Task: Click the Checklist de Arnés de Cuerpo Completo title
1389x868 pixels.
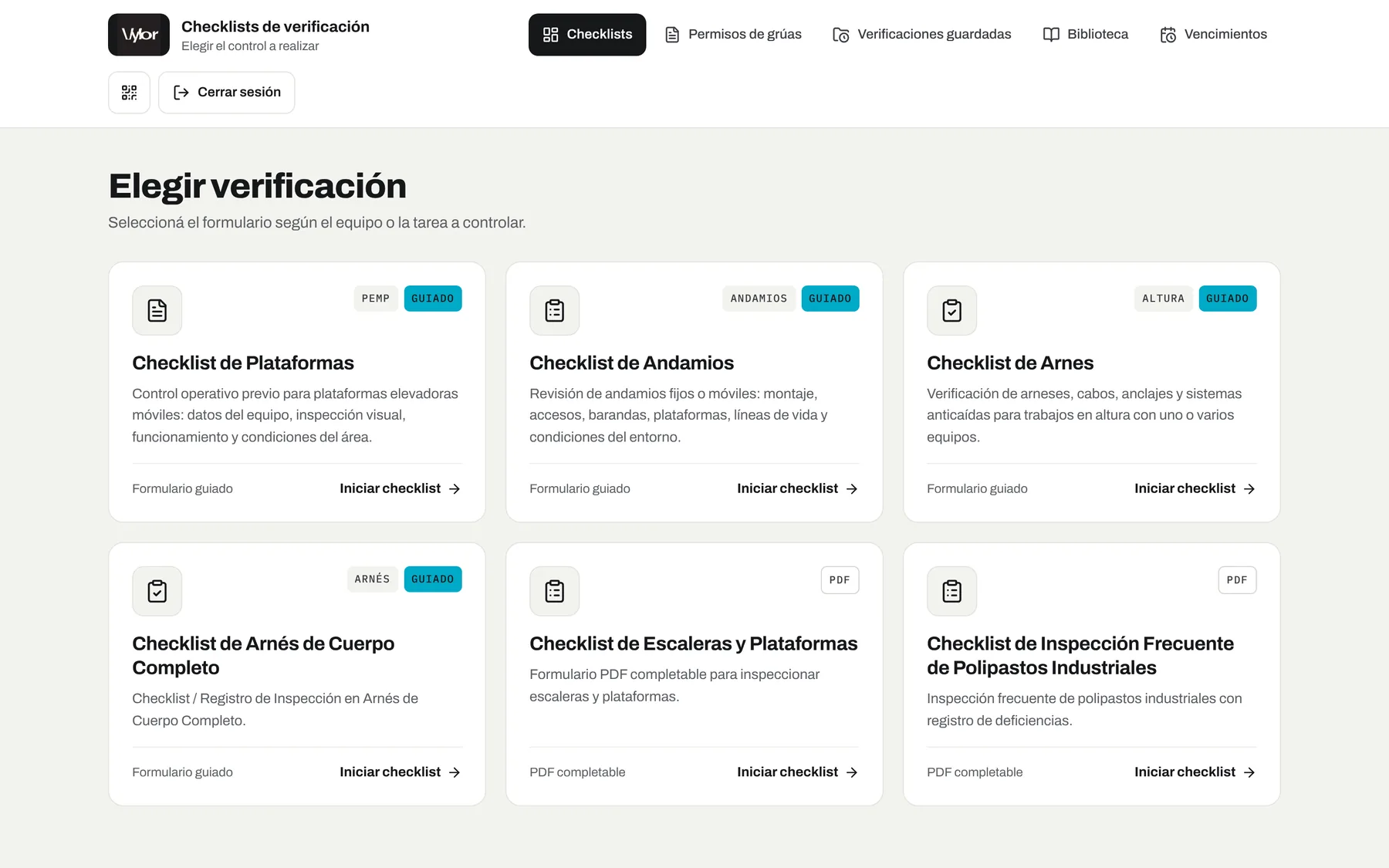Action: point(263,656)
